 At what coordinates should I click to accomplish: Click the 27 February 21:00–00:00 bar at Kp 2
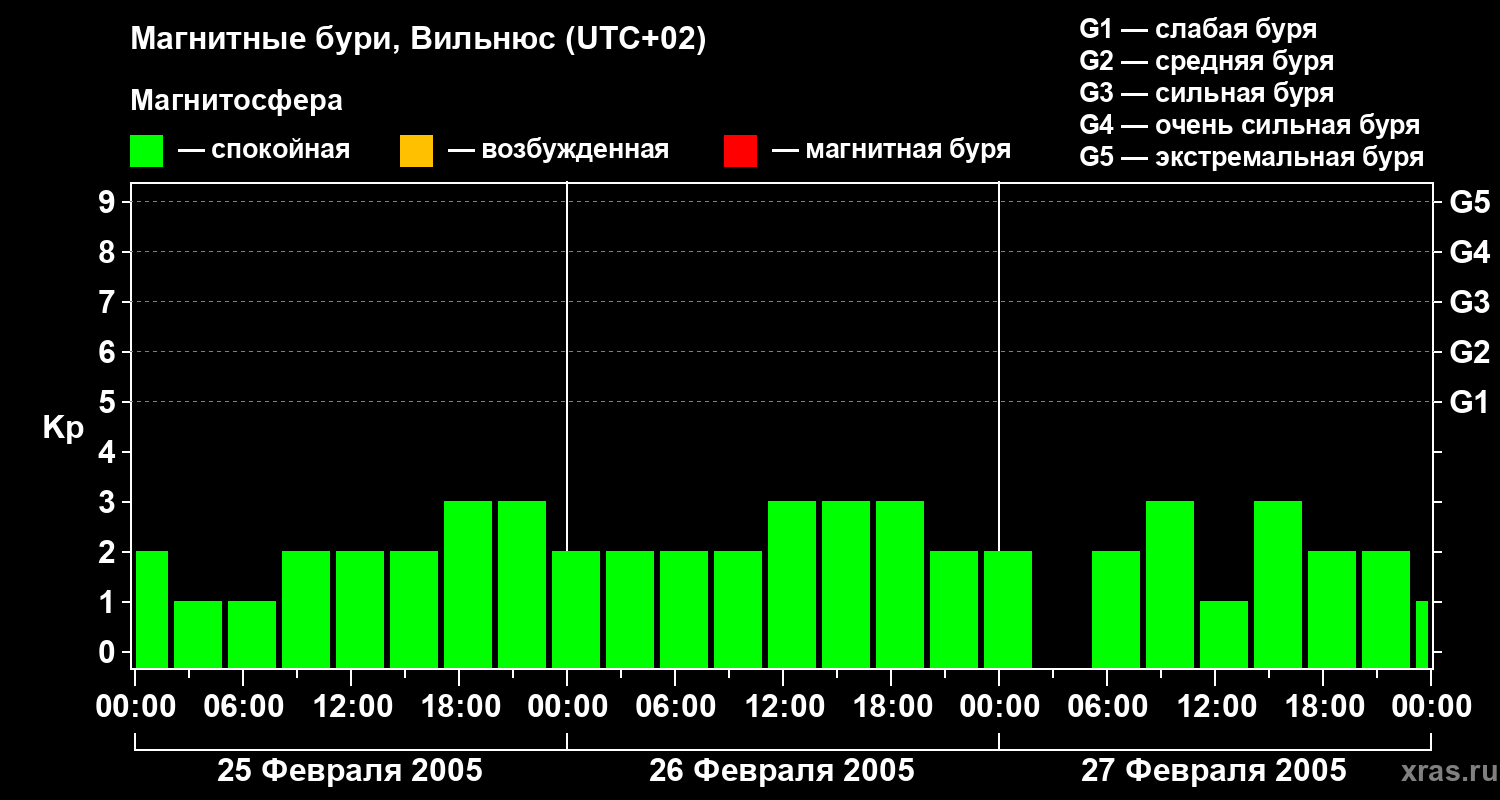tap(1386, 609)
